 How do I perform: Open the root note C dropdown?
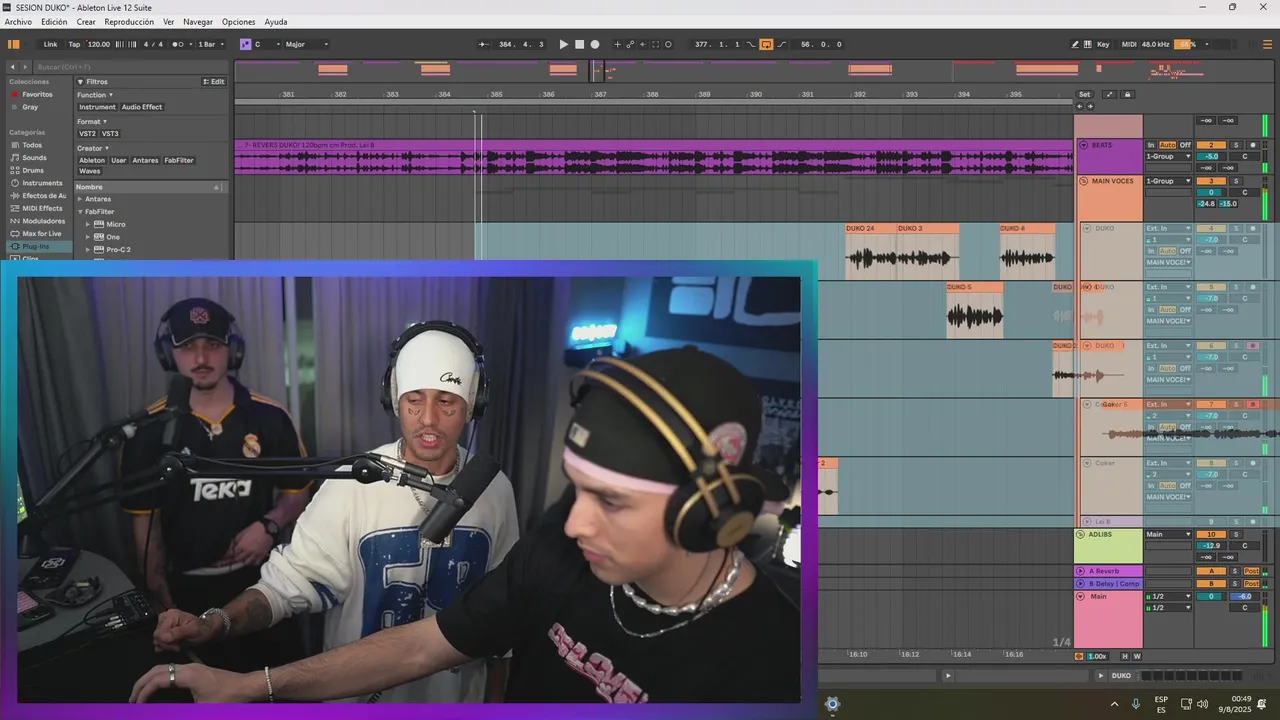[266, 44]
